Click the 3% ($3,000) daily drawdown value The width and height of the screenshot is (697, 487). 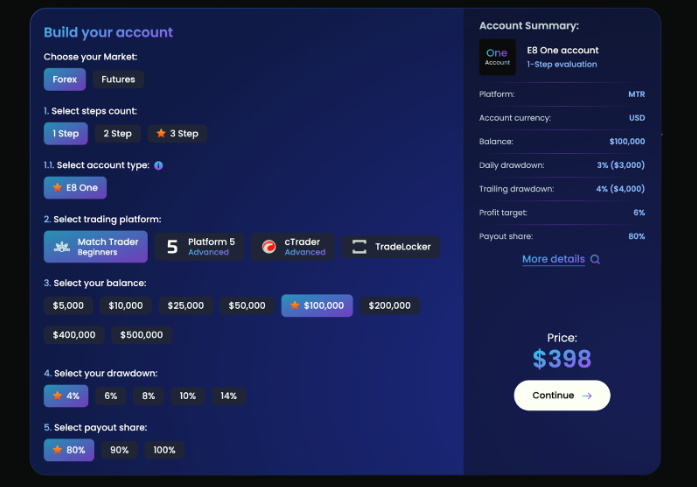621,165
